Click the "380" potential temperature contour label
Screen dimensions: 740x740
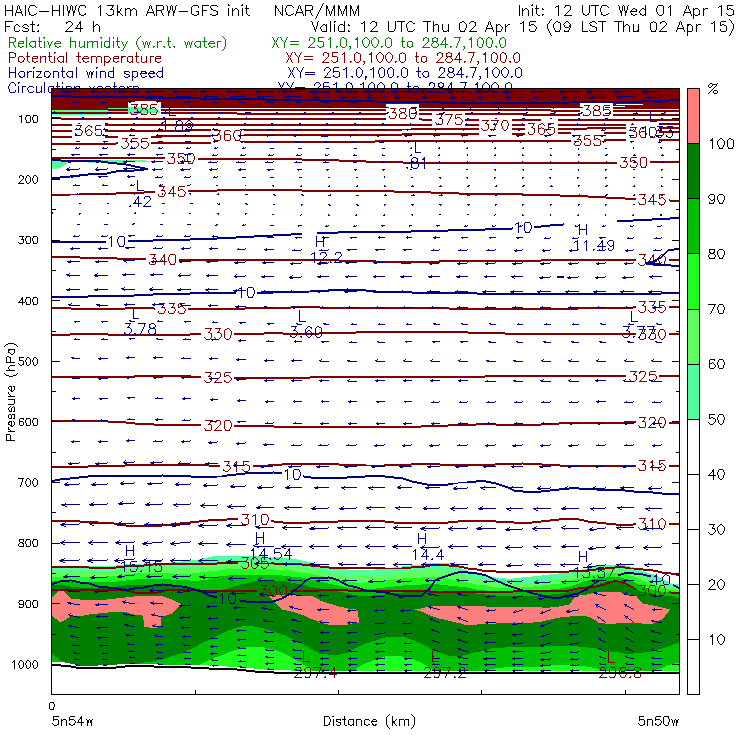pos(403,113)
